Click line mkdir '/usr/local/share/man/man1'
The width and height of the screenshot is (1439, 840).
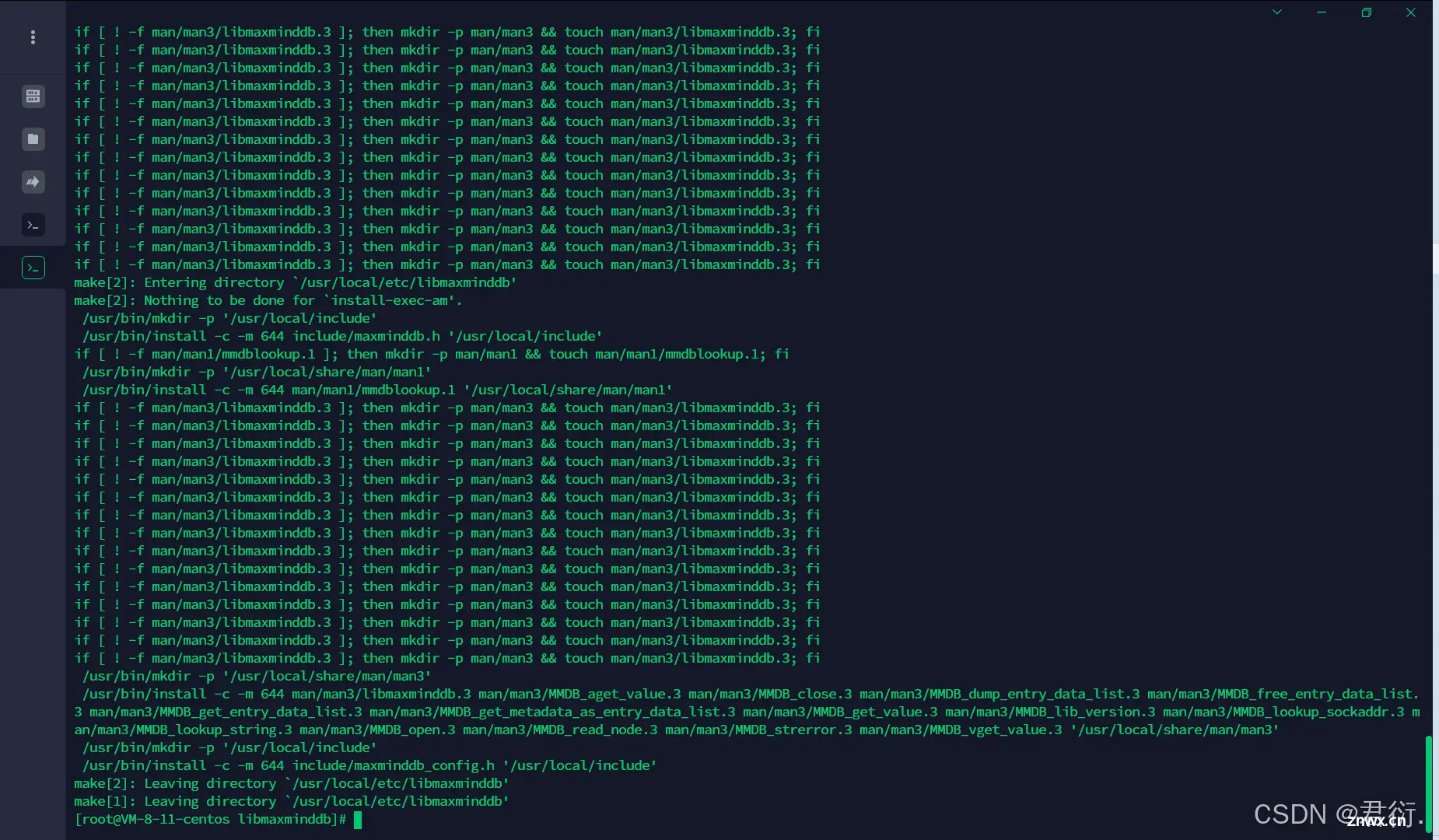pos(257,372)
